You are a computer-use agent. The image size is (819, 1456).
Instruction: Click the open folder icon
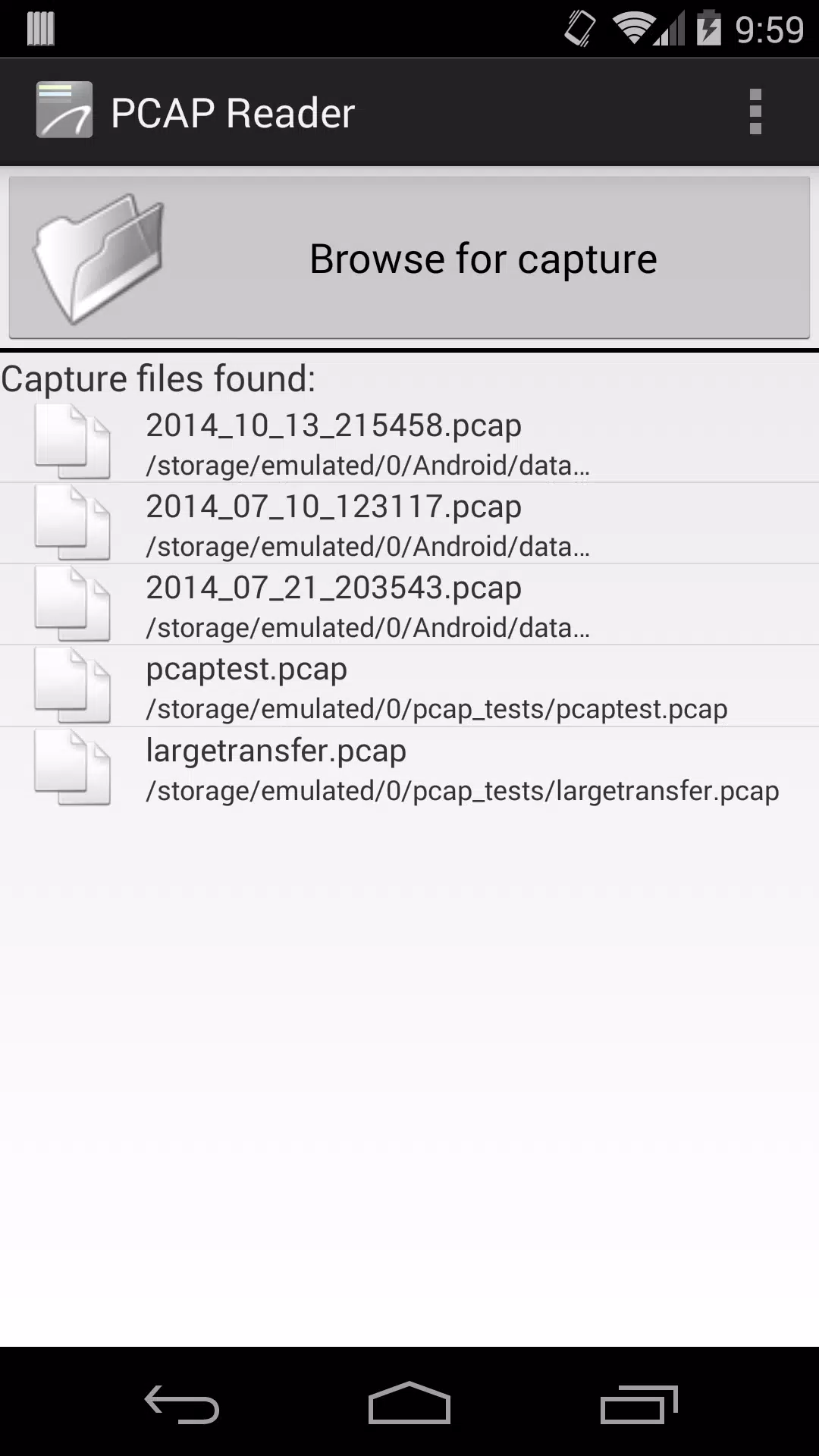pos(98,258)
